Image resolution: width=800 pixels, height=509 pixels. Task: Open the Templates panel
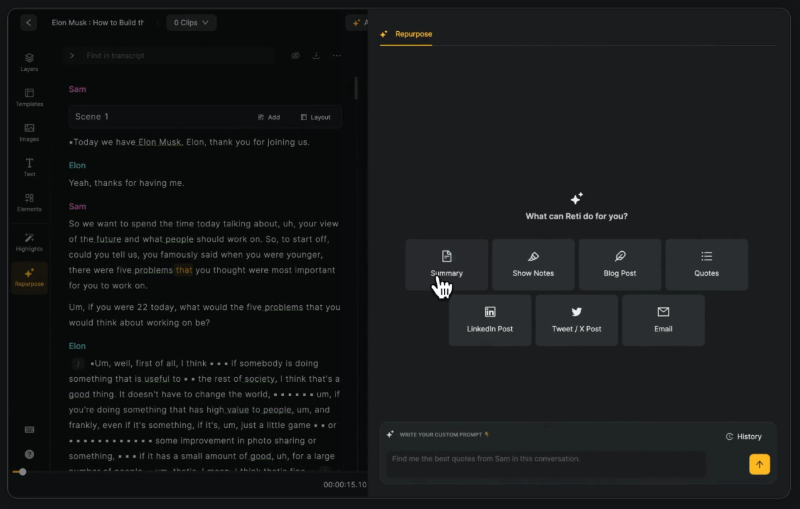click(x=29, y=97)
